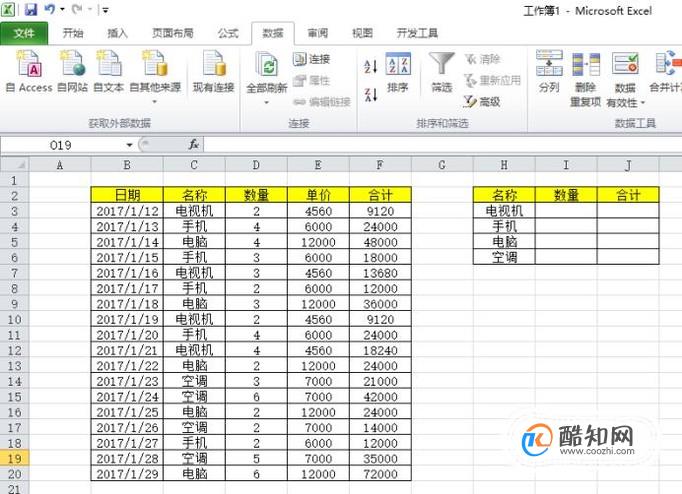The width and height of the screenshot is (682, 494).
Task: Open the Undo history dropdown
Action: [62, 9]
